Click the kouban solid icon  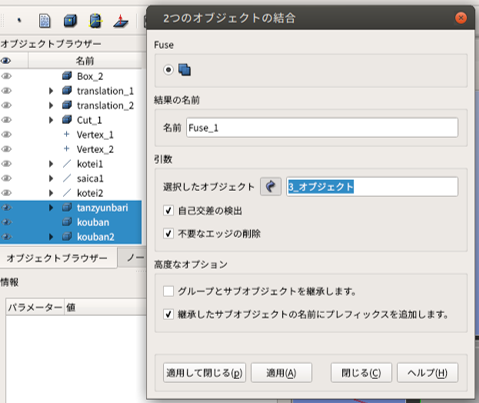click(x=67, y=222)
